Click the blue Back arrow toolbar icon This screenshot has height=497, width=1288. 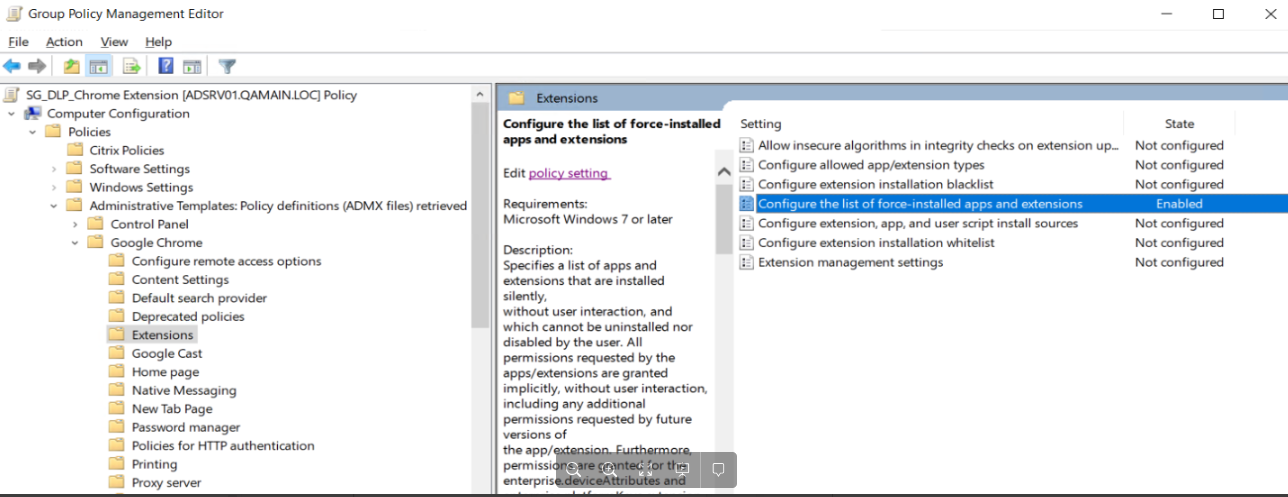[x=12, y=67]
